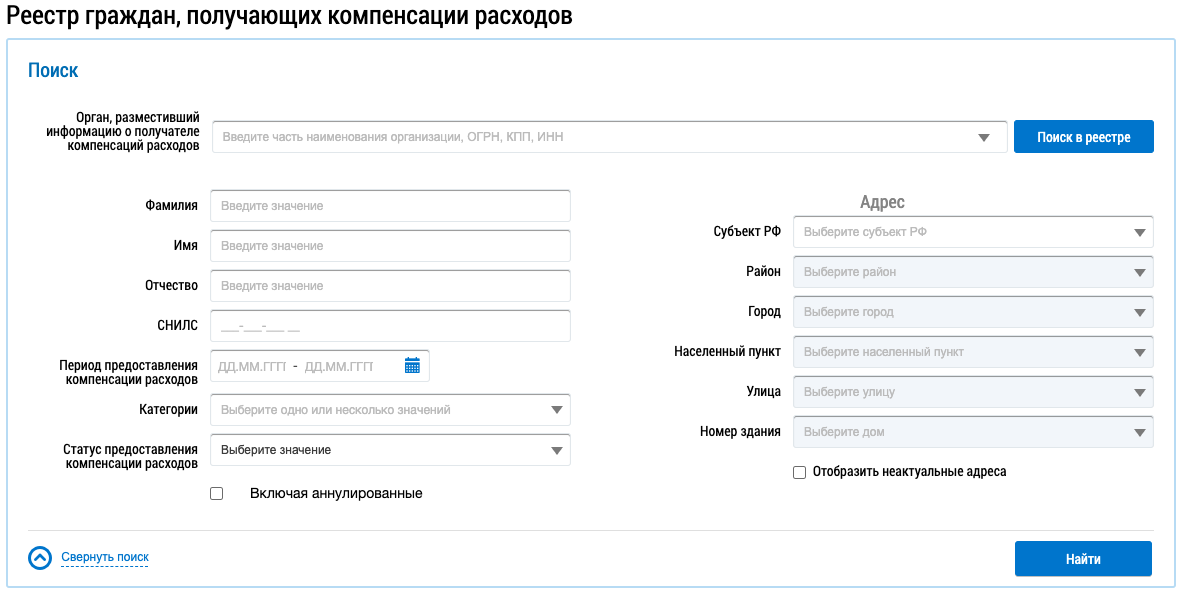The width and height of the screenshot is (1182, 597).
Task: Tick 'Отобразить неактуальные адреса' checkbox
Action: click(x=799, y=472)
